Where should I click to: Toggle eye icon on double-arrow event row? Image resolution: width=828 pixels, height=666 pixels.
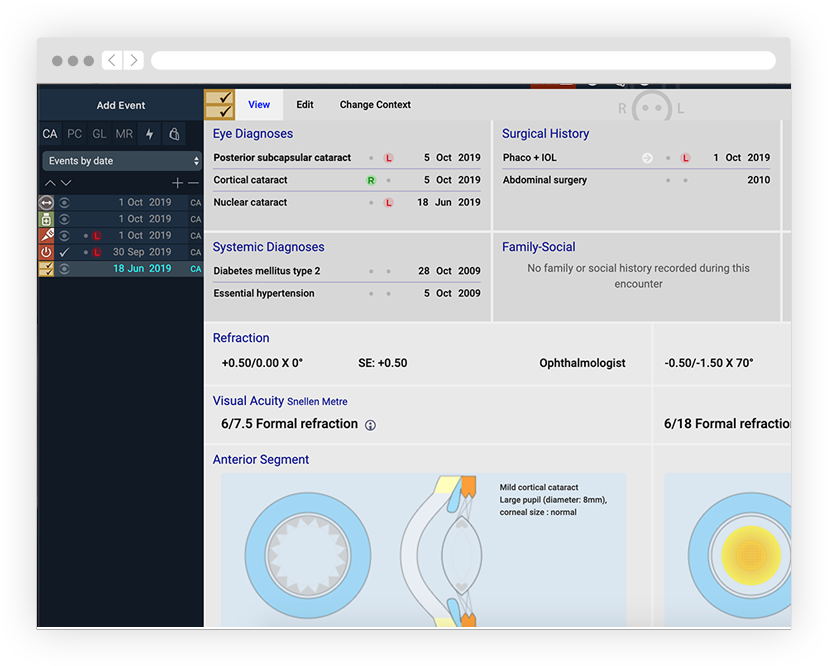(x=64, y=202)
